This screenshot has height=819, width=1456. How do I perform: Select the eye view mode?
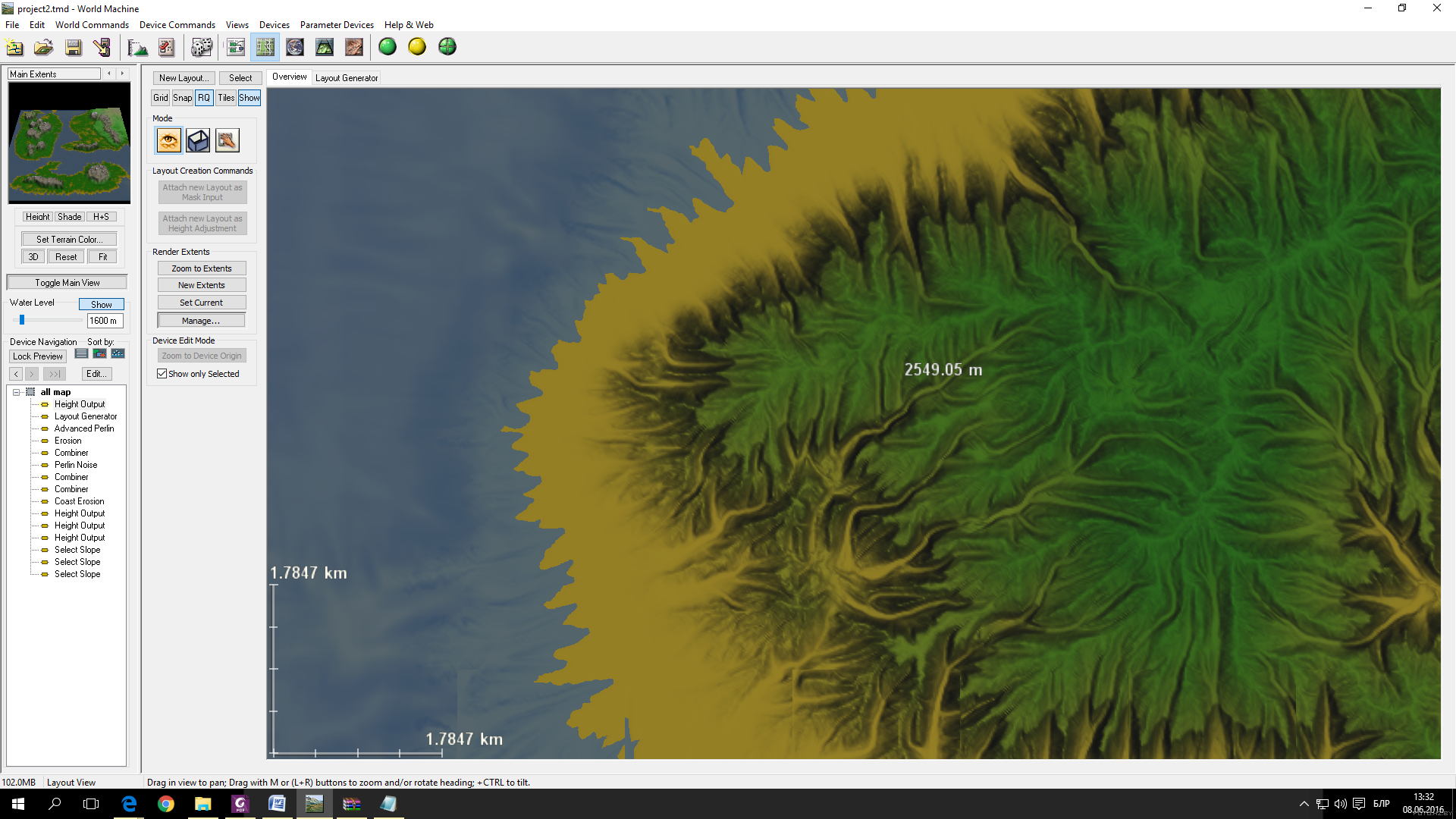coord(169,140)
